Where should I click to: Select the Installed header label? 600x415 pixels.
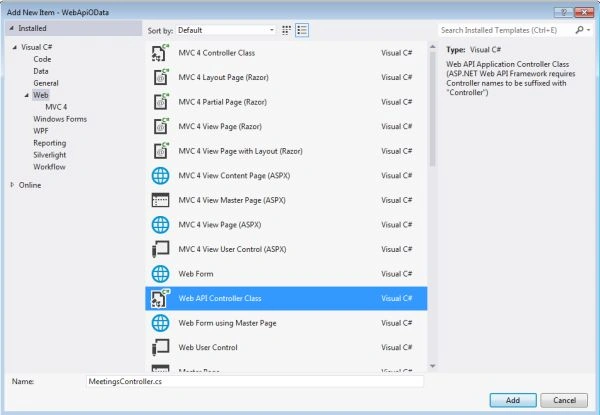pyautogui.click(x=32, y=28)
